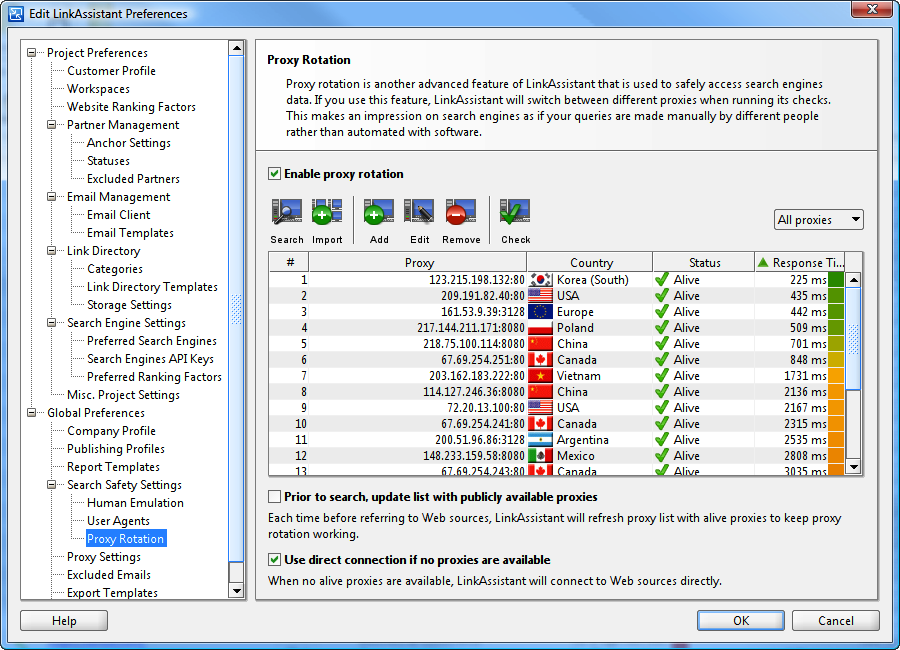Click the Poland flag icon
The image size is (900, 650).
tap(540, 328)
